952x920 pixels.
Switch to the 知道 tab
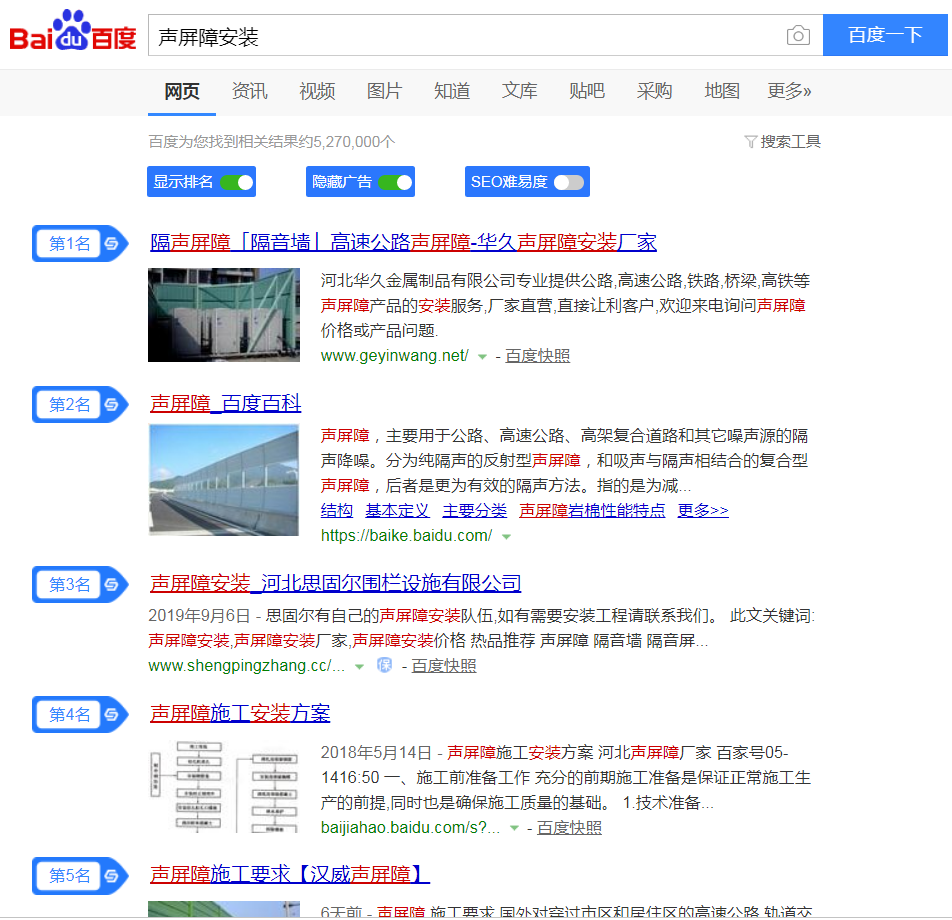point(452,91)
